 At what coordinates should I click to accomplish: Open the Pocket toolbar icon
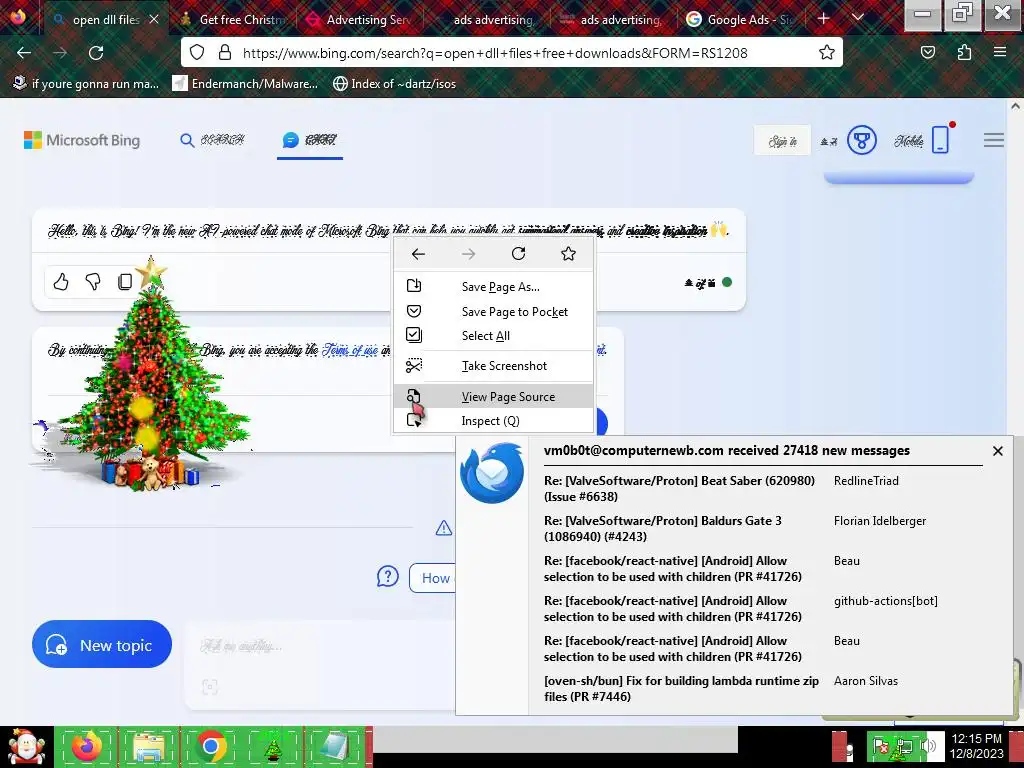tap(928, 53)
